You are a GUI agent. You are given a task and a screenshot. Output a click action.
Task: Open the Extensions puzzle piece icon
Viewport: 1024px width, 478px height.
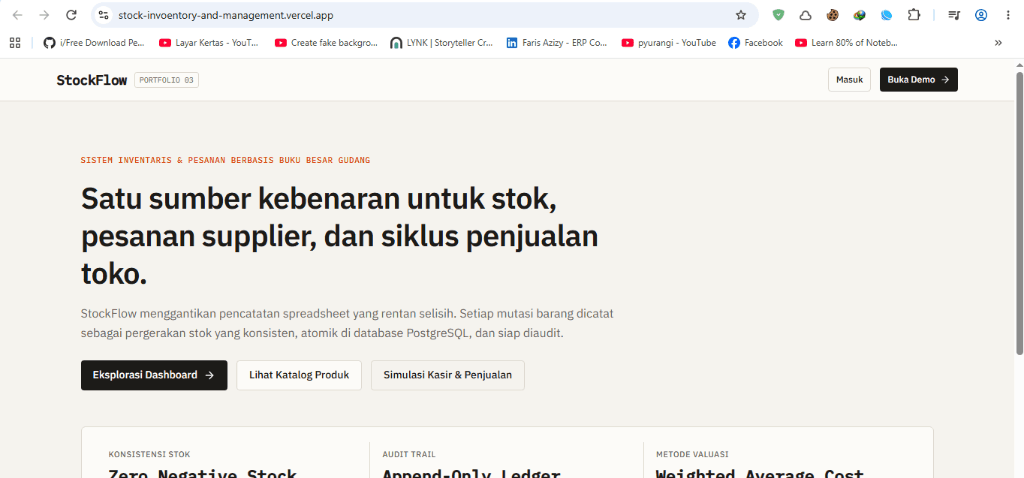pos(914,15)
